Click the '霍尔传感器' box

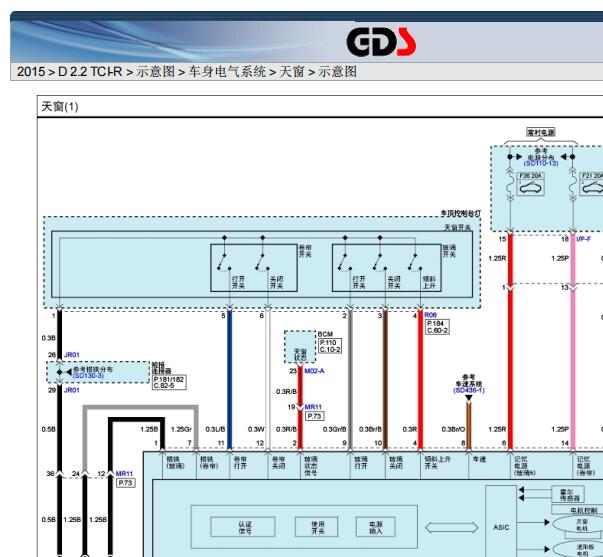[568, 494]
